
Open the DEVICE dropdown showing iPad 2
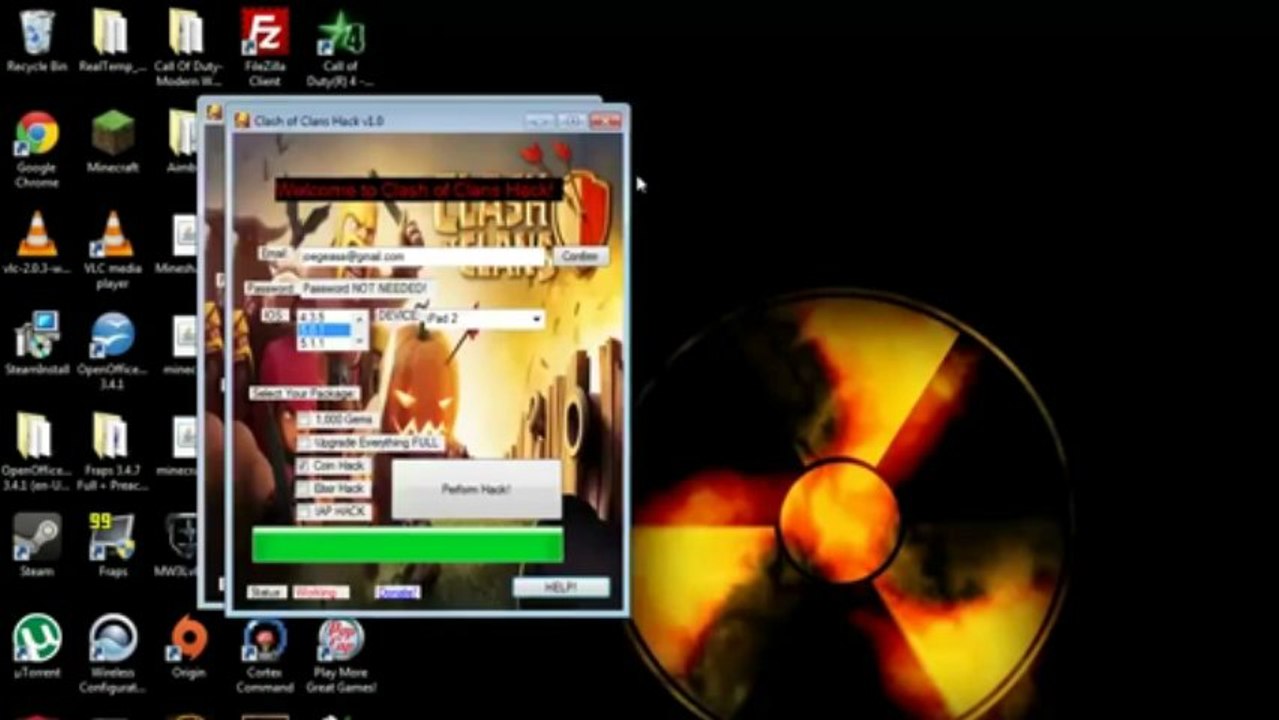484,318
